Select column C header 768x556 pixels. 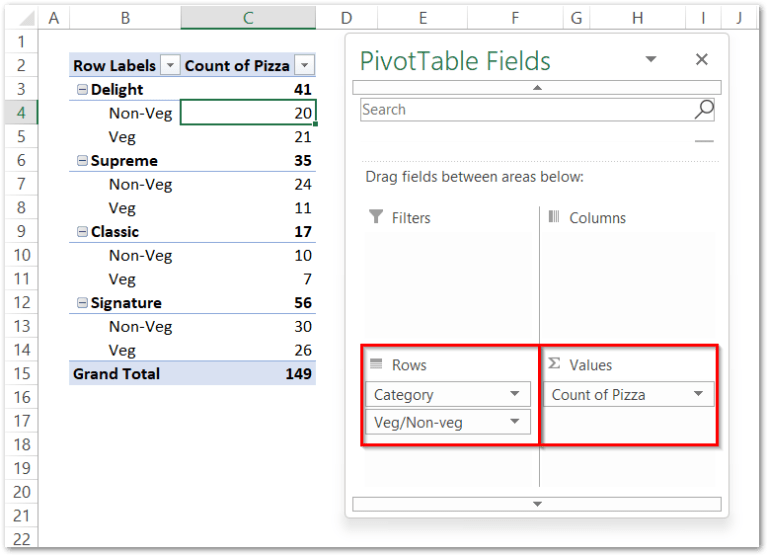pyautogui.click(x=248, y=18)
